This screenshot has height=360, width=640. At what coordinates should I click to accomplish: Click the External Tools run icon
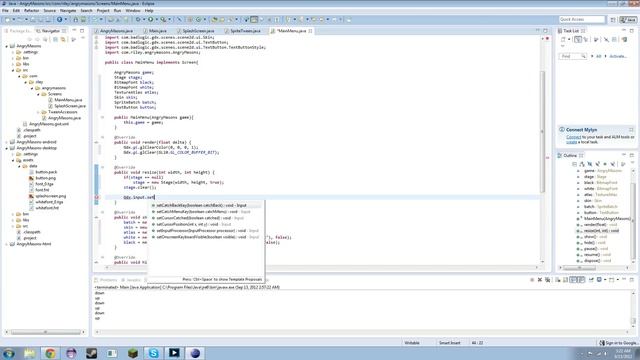tap(163, 20)
